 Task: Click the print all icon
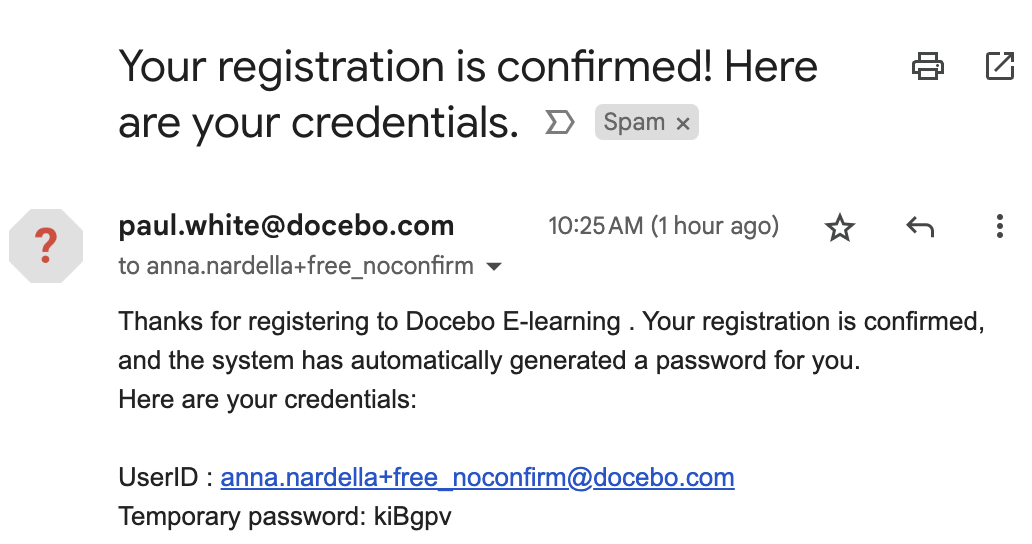tap(927, 66)
